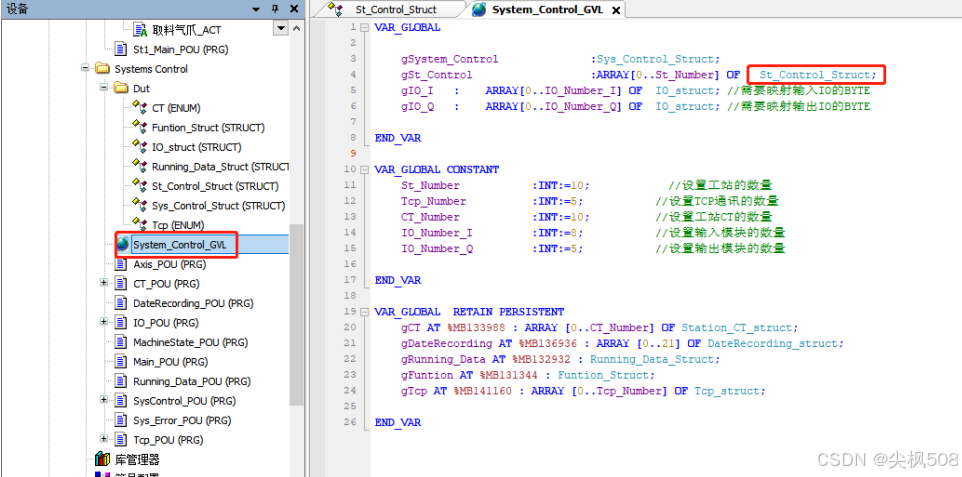Screen dimensions: 962x477
Task: Click the St1_Main_POU program icon
Action: tap(122, 49)
